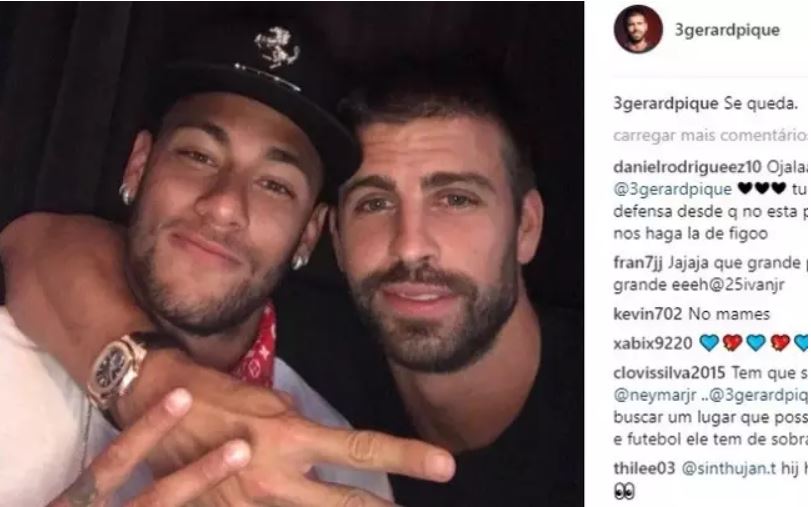Open @3gerardpique mention in danielrodrigueez10 comment

(672, 189)
